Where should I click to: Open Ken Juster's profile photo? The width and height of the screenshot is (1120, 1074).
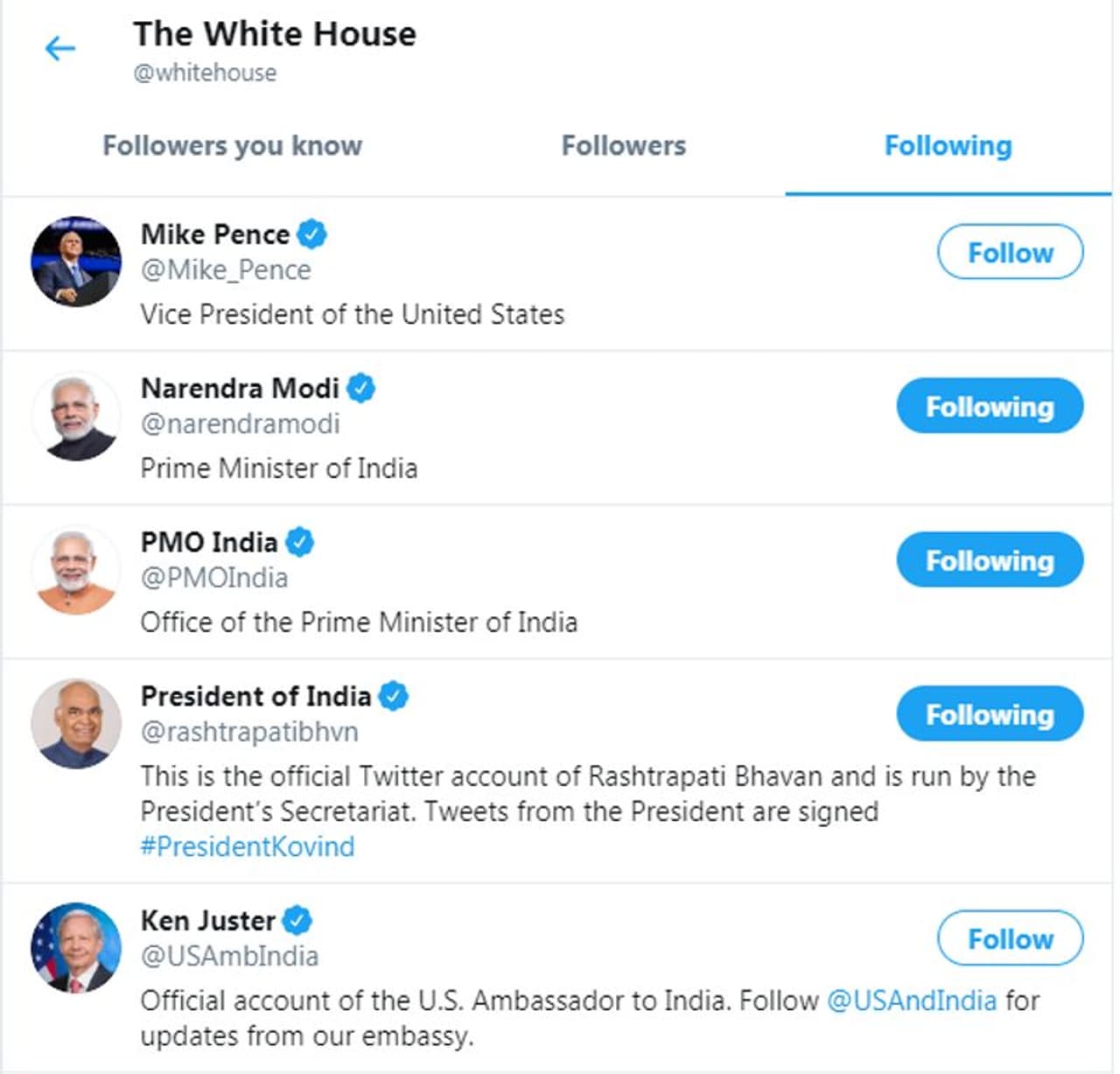tap(76, 948)
